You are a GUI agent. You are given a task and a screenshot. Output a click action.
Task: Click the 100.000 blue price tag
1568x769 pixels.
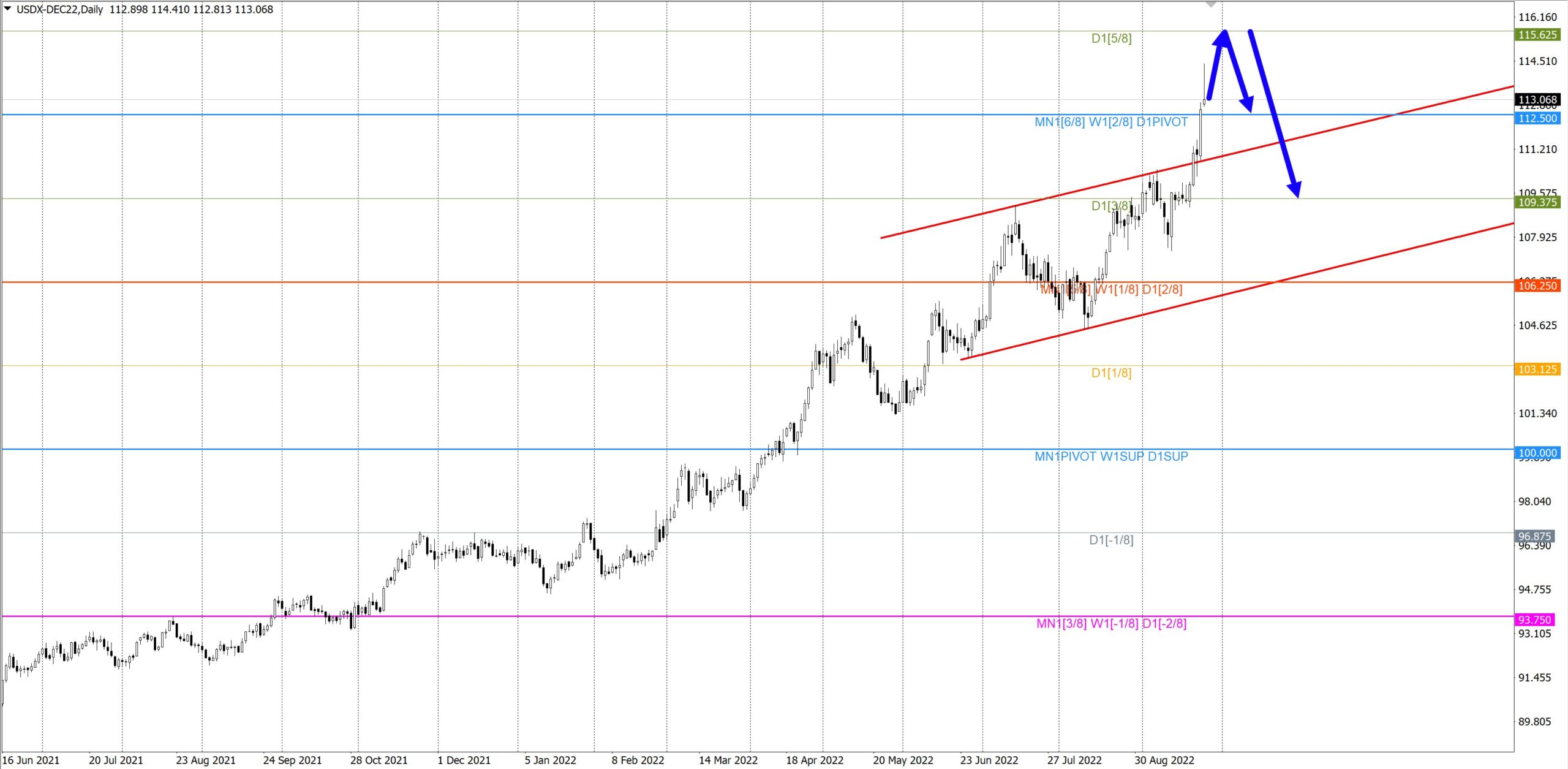click(1537, 453)
